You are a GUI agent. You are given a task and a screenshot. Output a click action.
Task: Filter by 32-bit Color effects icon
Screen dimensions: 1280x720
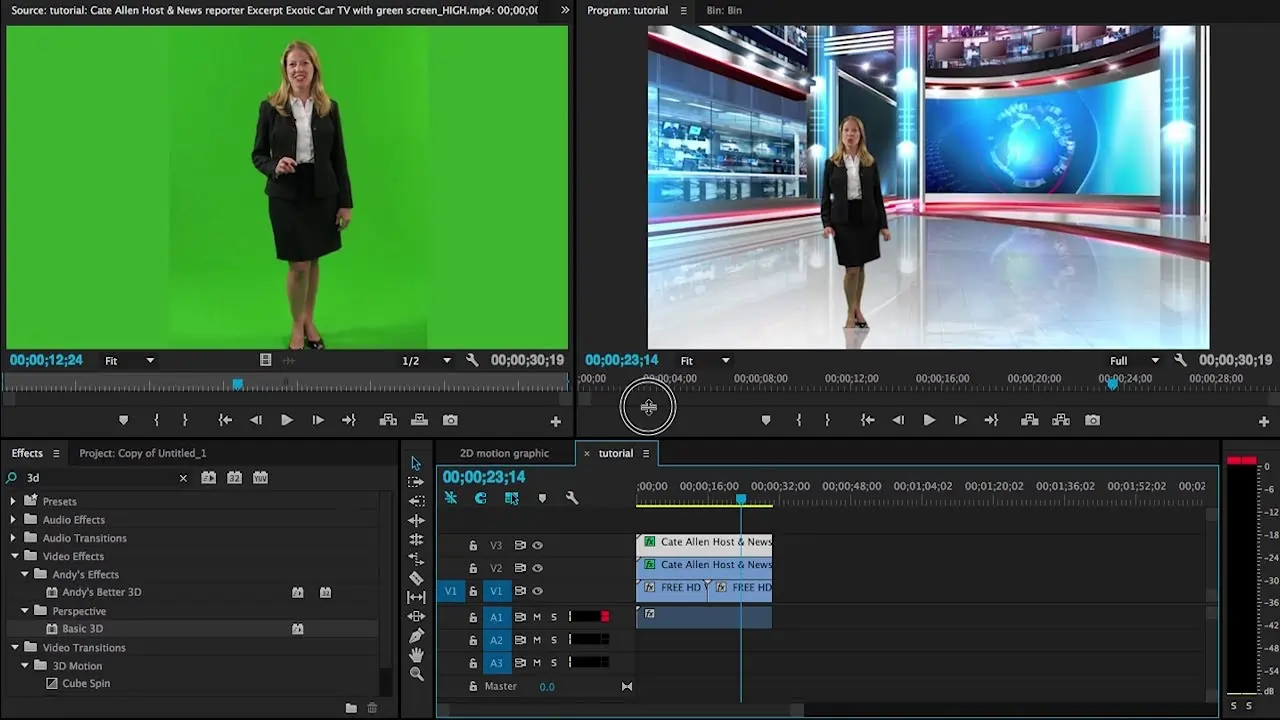coord(234,478)
